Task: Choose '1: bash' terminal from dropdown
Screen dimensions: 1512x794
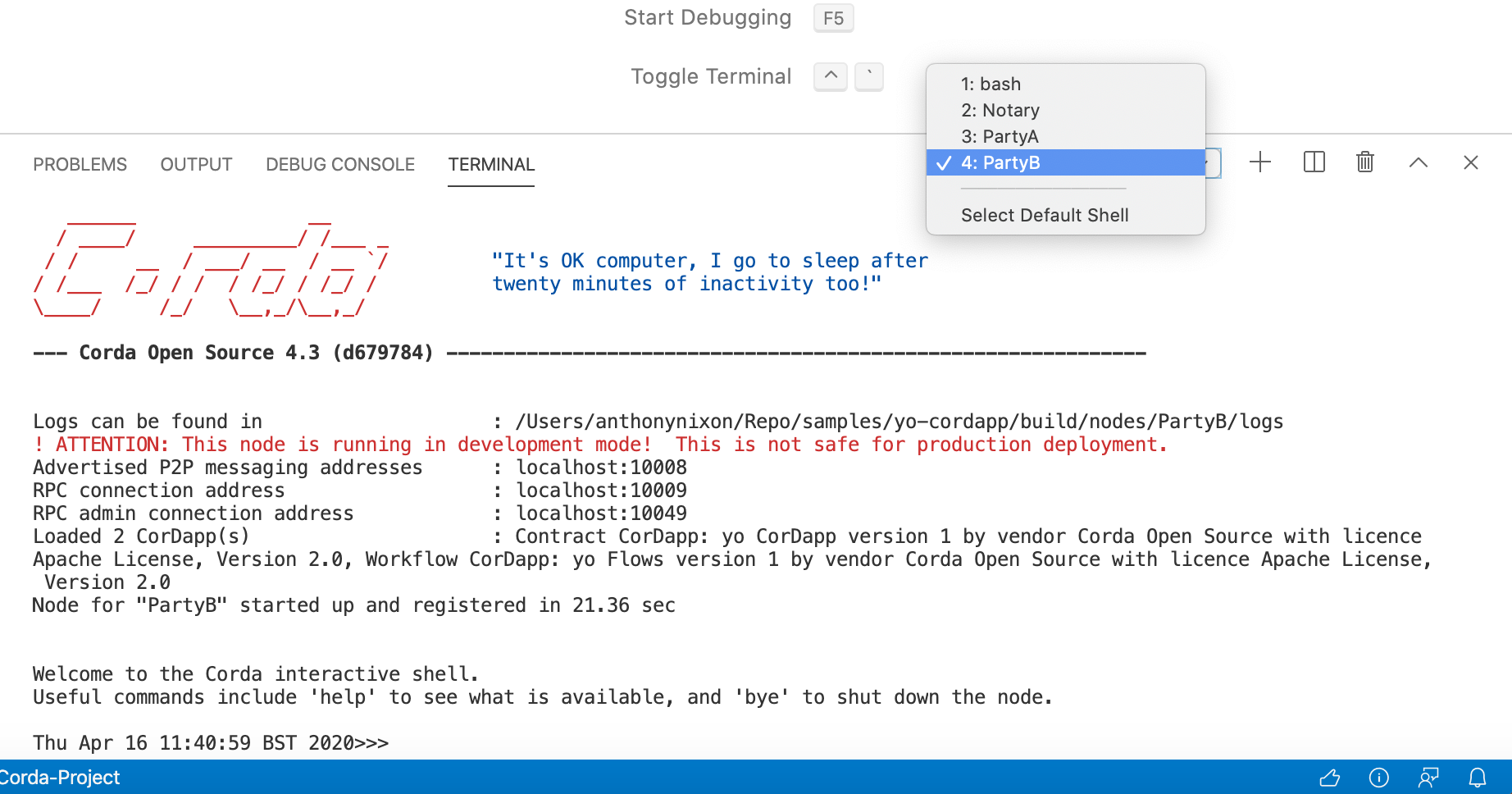Action: click(x=1065, y=84)
